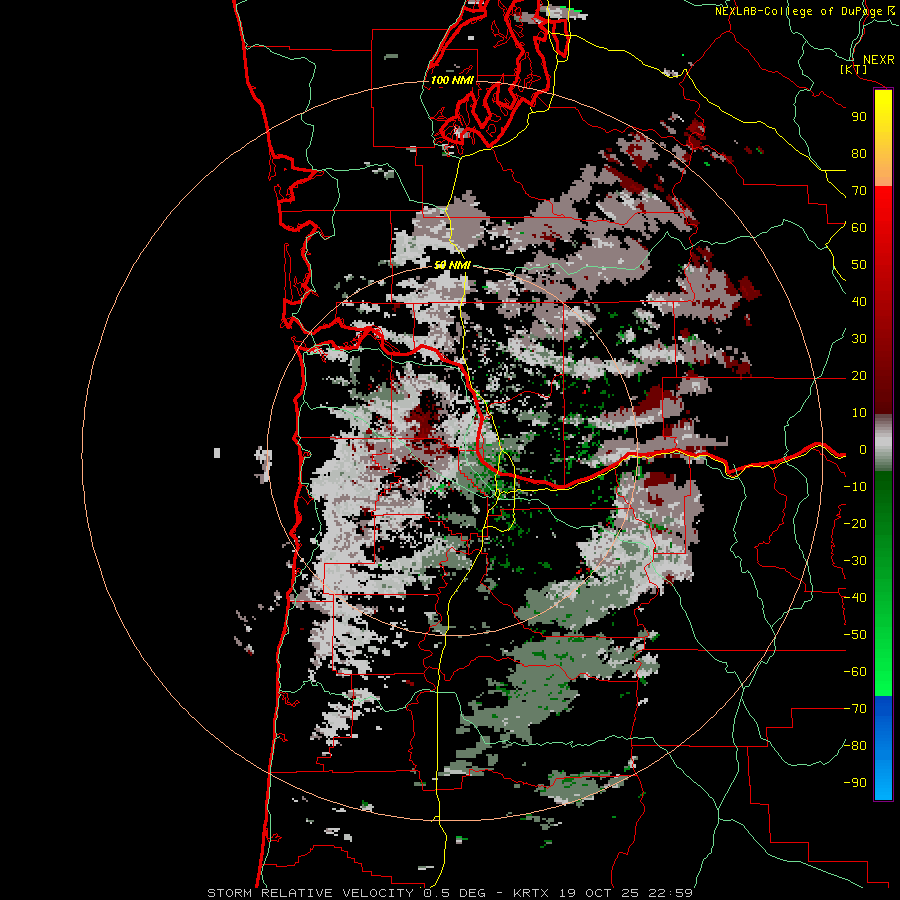Viewport: 900px width, 900px height.
Task: Click the -40 value on the velocity scale
Action: (855, 598)
